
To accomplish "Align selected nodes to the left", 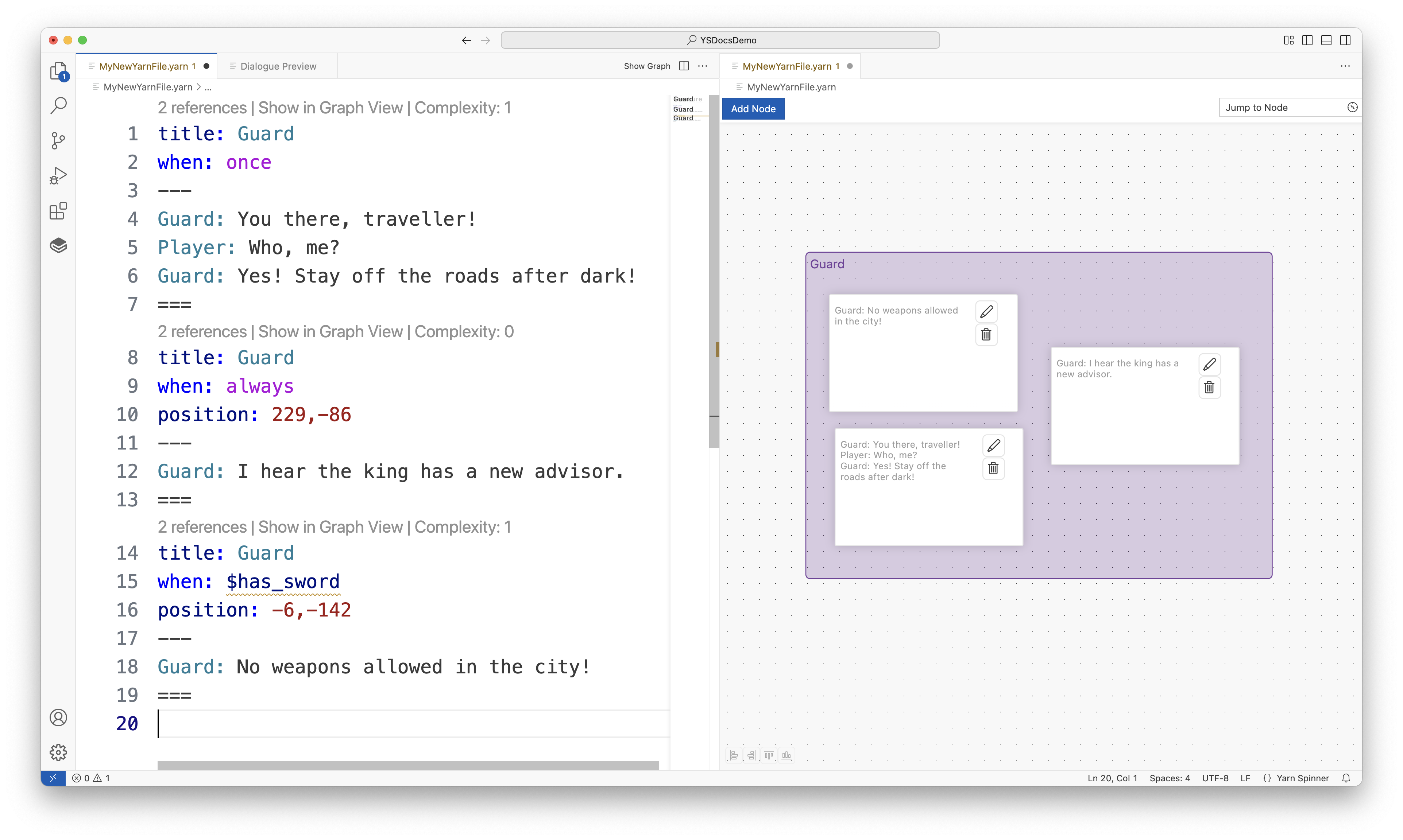I will pyautogui.click(x=734, y=756).
